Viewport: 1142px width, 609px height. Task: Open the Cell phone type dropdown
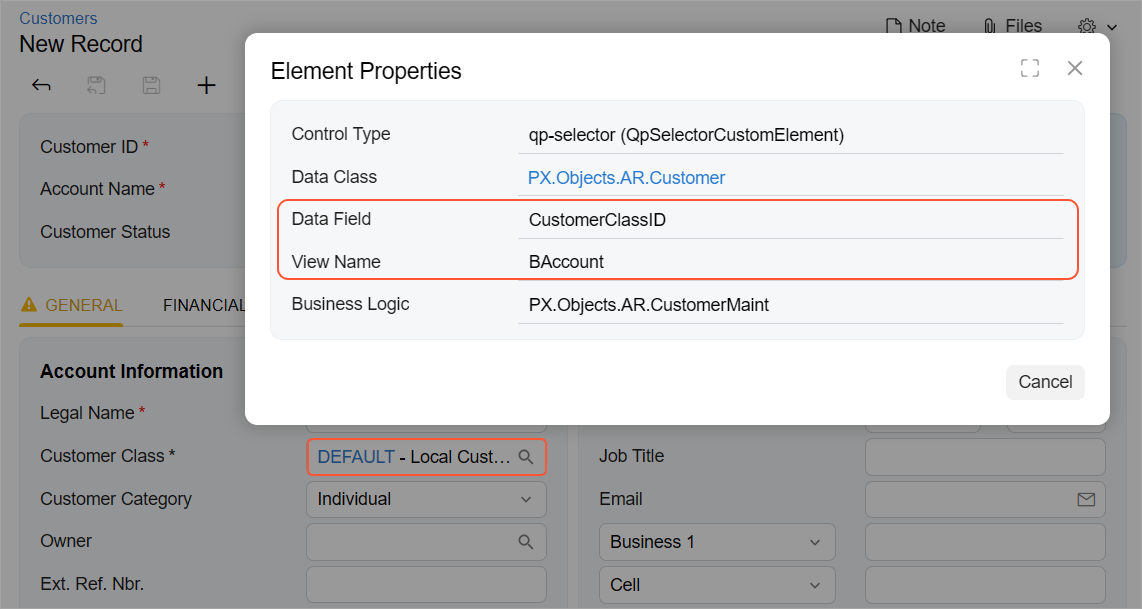[x=716, y=585]
